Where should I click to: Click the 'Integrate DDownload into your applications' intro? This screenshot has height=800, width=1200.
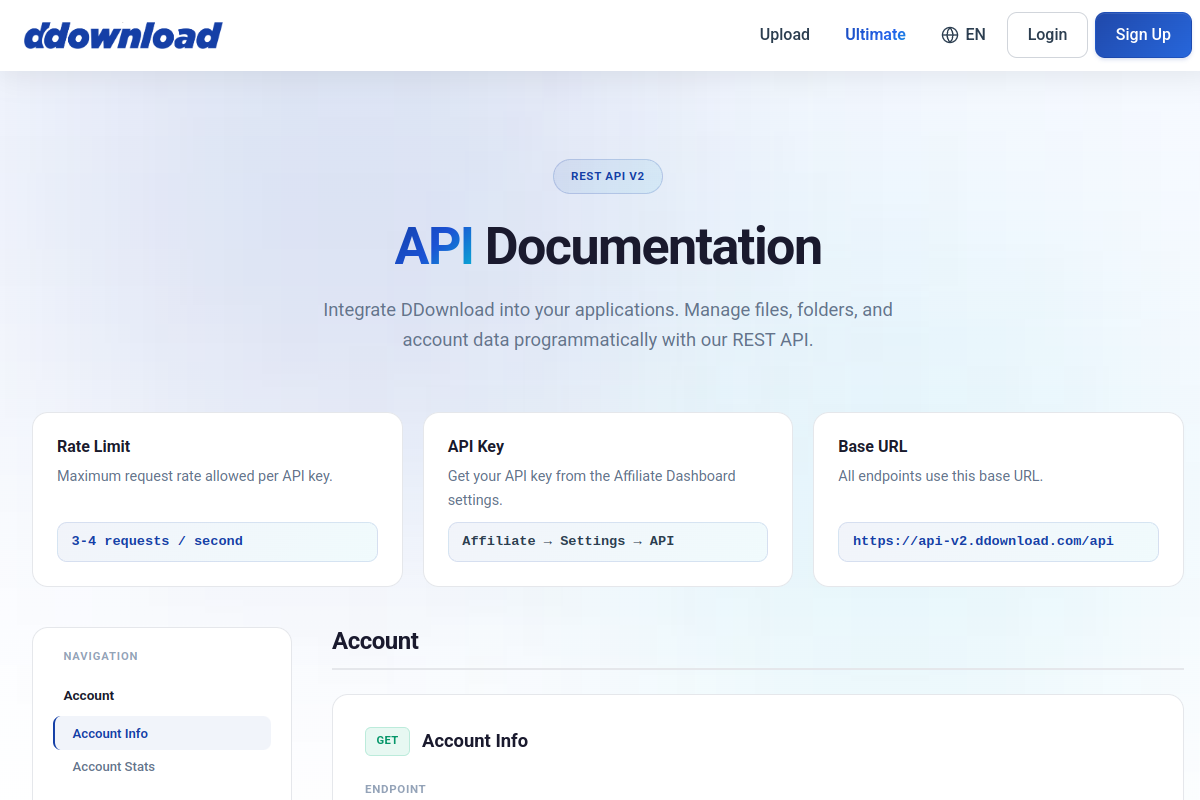(x=608, y=325)
